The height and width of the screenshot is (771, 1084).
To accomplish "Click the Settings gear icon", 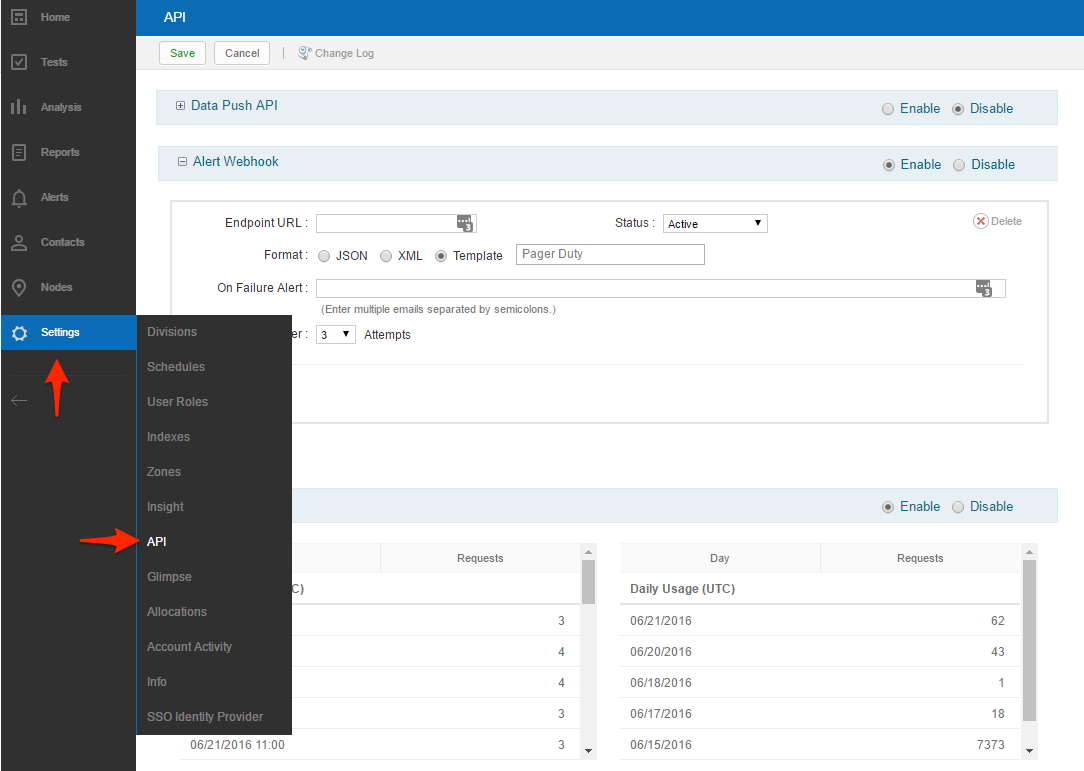I will (19, 333).
